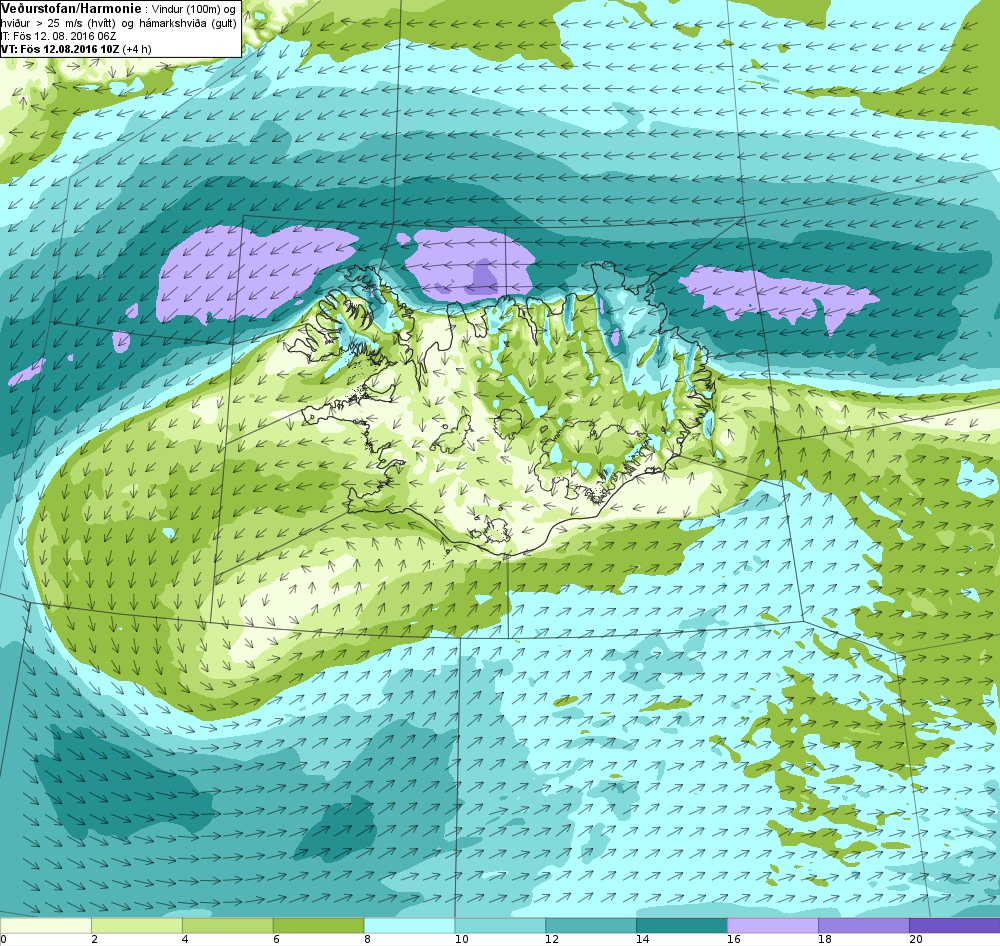Click the 'VT: Fös 12.08.2016 10Z (+4 h)' line
Image resolution: width=1000 pixels, height=946 pixels.
pyautogui.click(x=77, y=49)
